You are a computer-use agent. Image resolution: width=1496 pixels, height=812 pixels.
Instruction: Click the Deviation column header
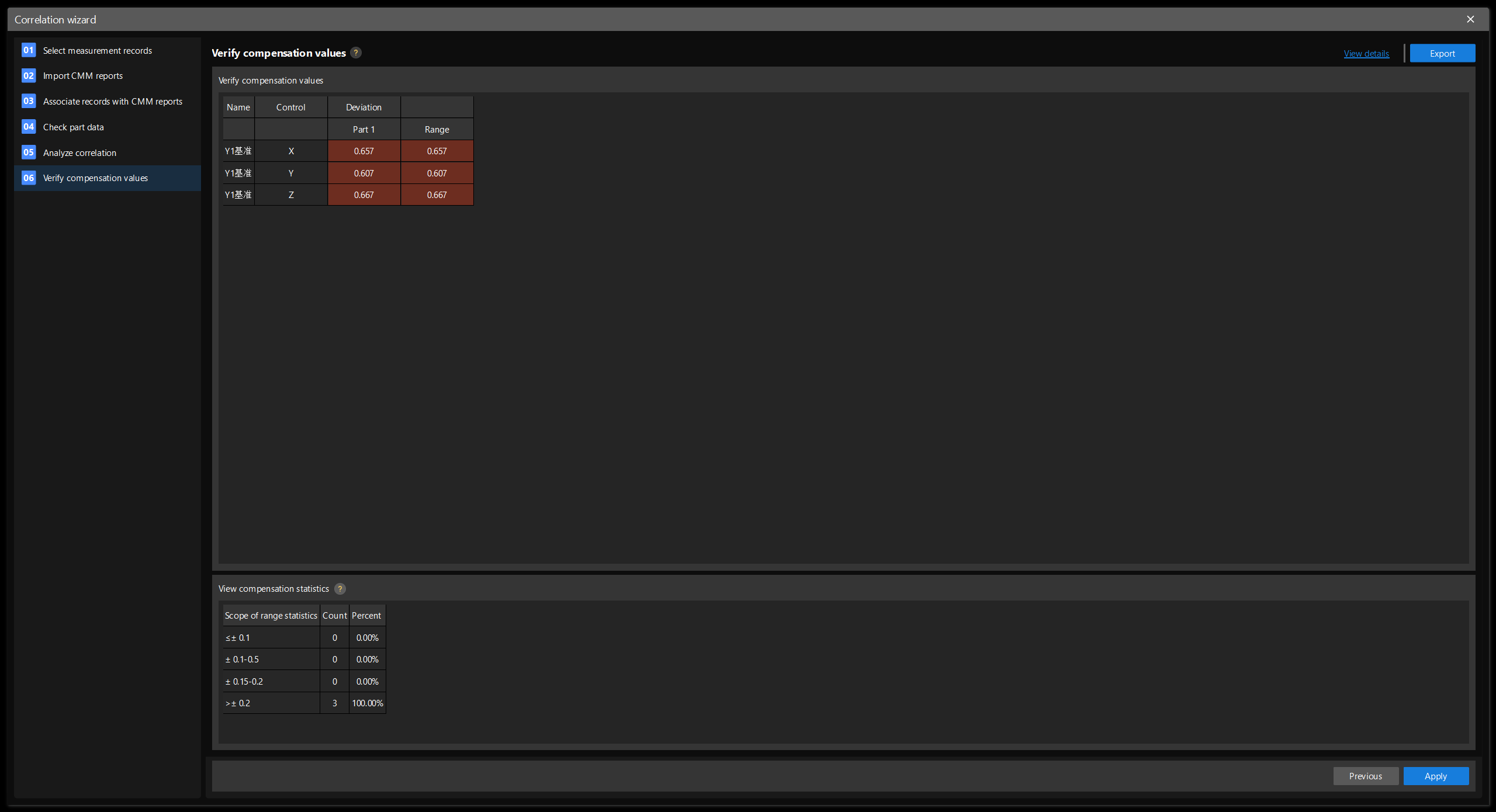363,107
